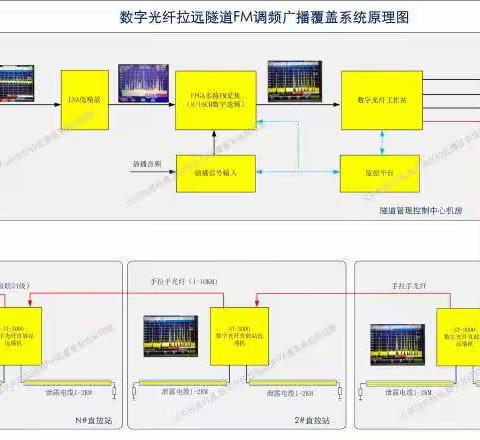The height and width of the screenshot is (440, 480).
Task: Click left 泄露电缆1-2KM label in 2#直放站
Action: [x=185, y=392]
